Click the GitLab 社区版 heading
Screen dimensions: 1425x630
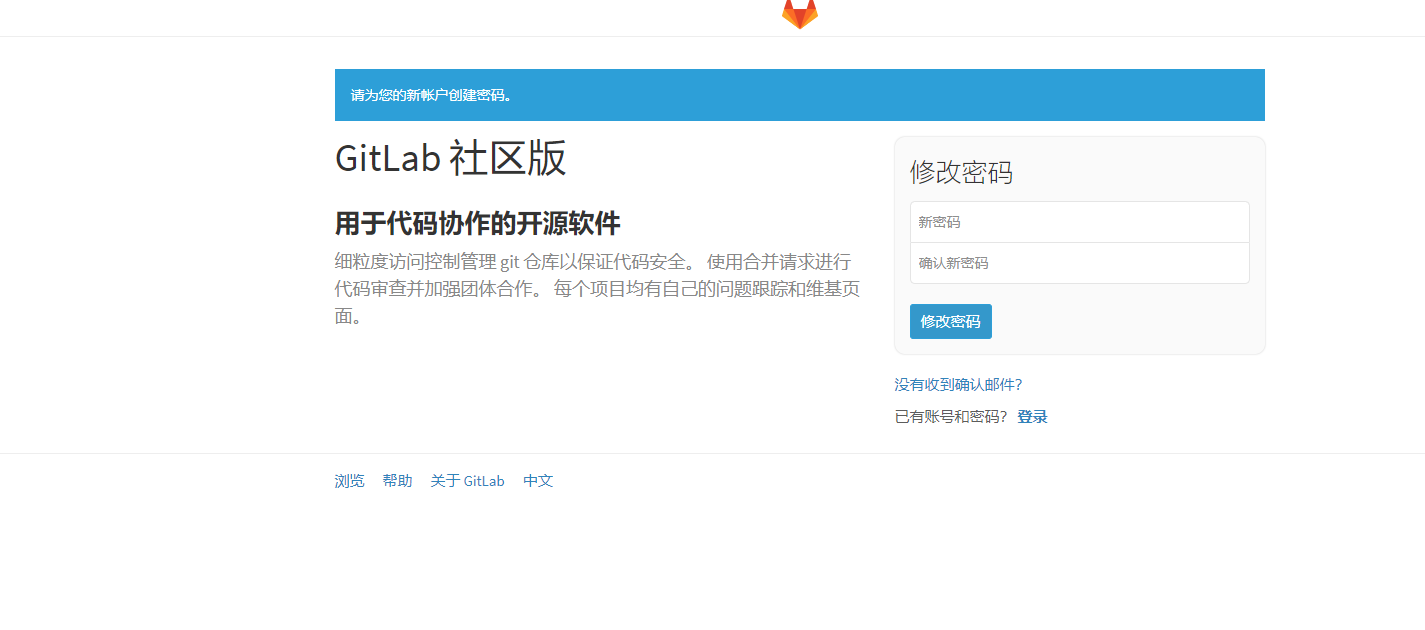(450, 158)
